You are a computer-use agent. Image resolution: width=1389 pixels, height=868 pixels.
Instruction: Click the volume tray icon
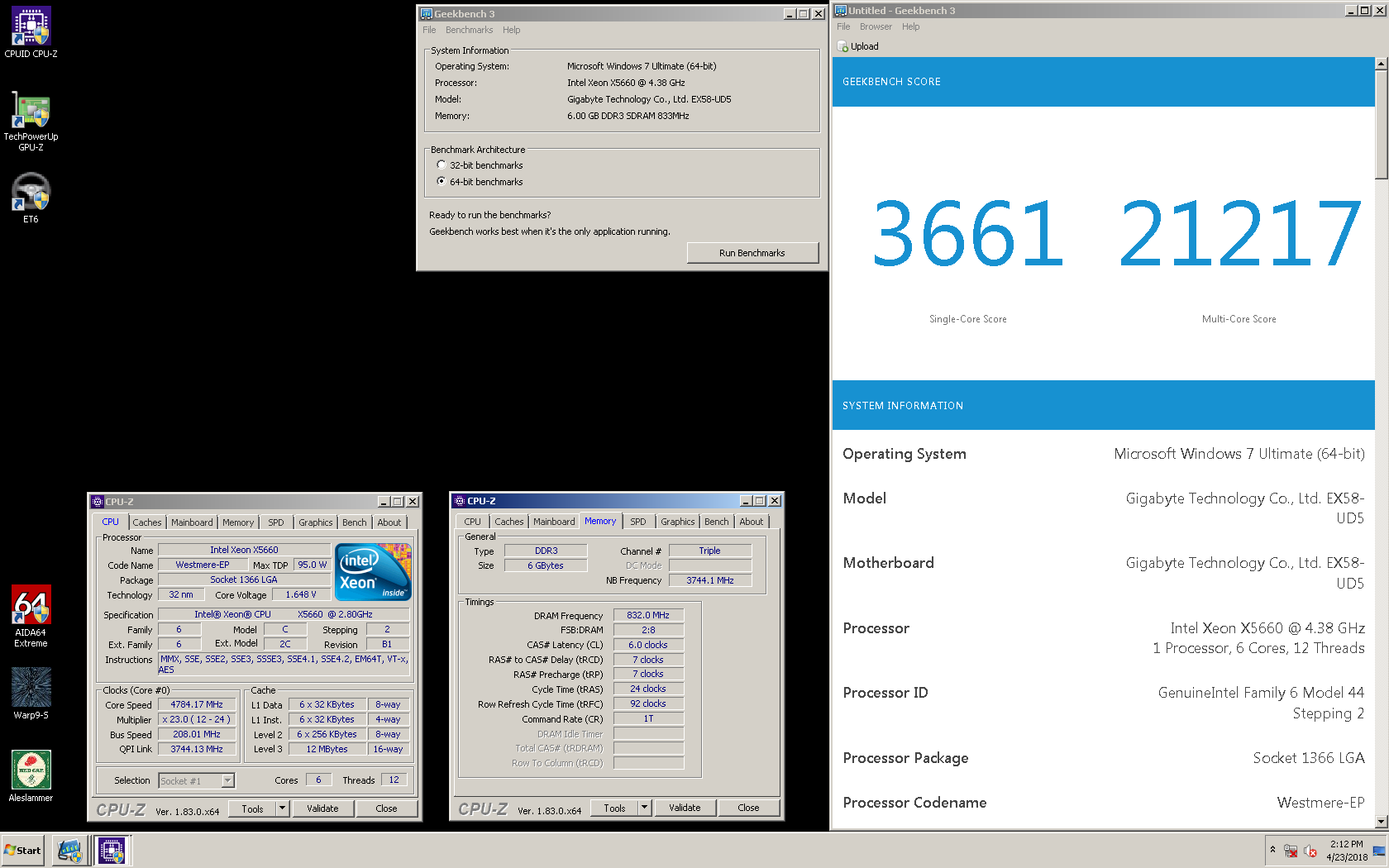tap(1310, 851)
